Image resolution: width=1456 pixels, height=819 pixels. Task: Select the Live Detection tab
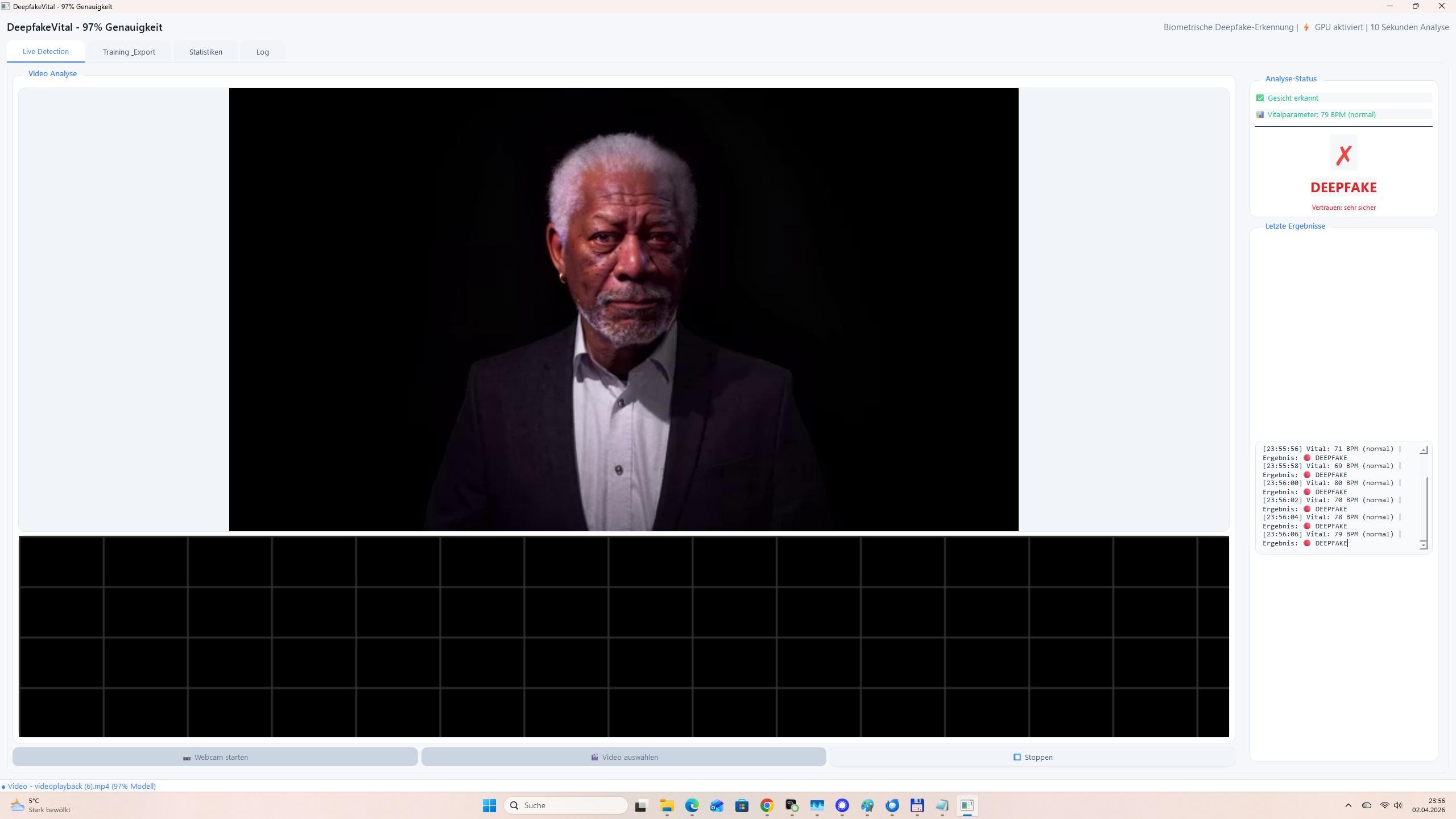click(x=45, y=51)
